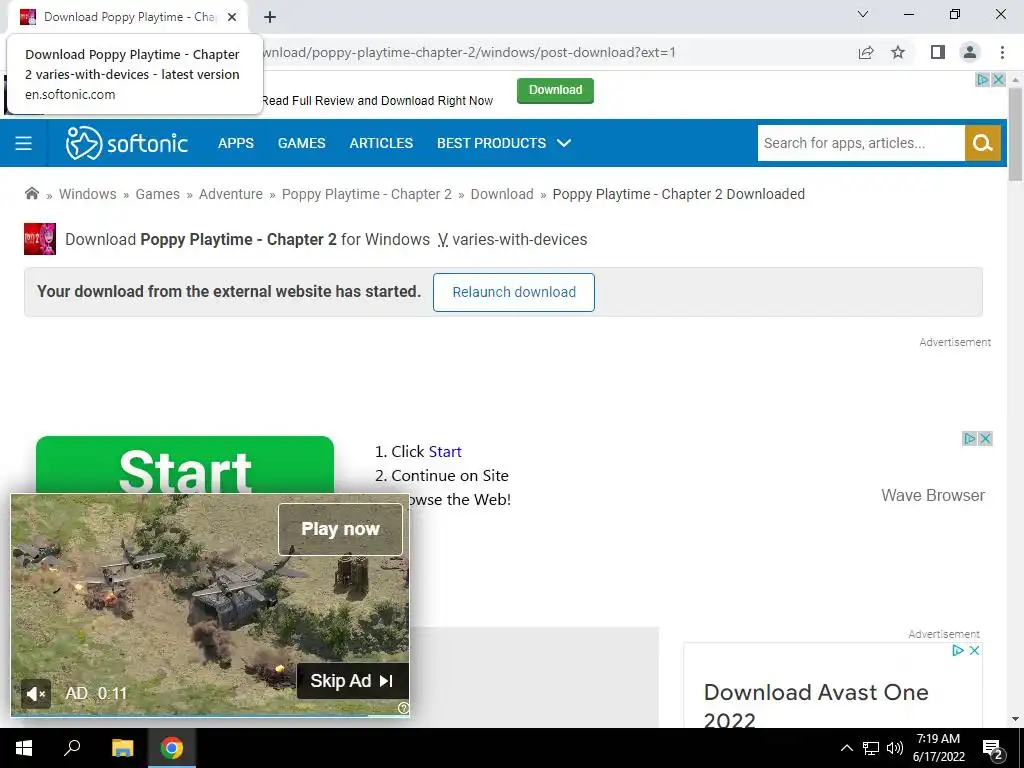Open a new tab with plus button

pos(270,17)
